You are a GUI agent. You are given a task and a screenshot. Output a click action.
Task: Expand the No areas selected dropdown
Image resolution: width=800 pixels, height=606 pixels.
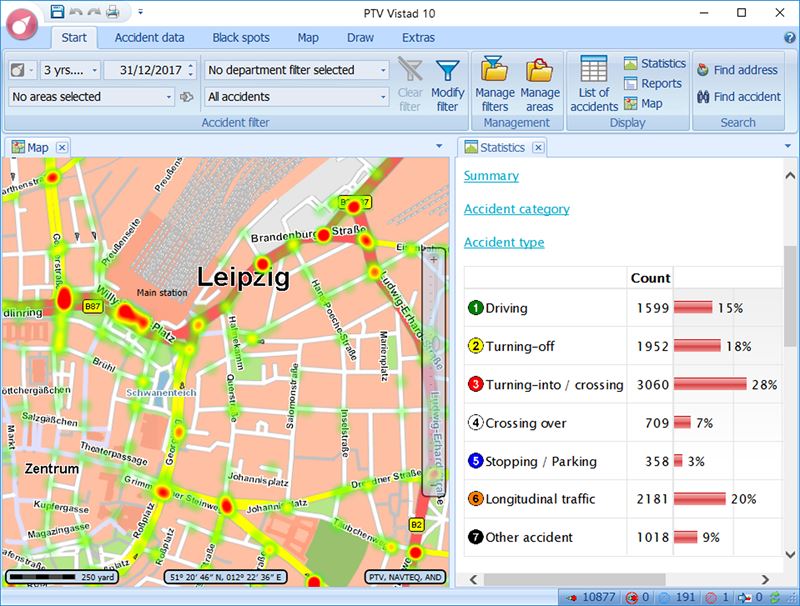[x=168, y=98]
